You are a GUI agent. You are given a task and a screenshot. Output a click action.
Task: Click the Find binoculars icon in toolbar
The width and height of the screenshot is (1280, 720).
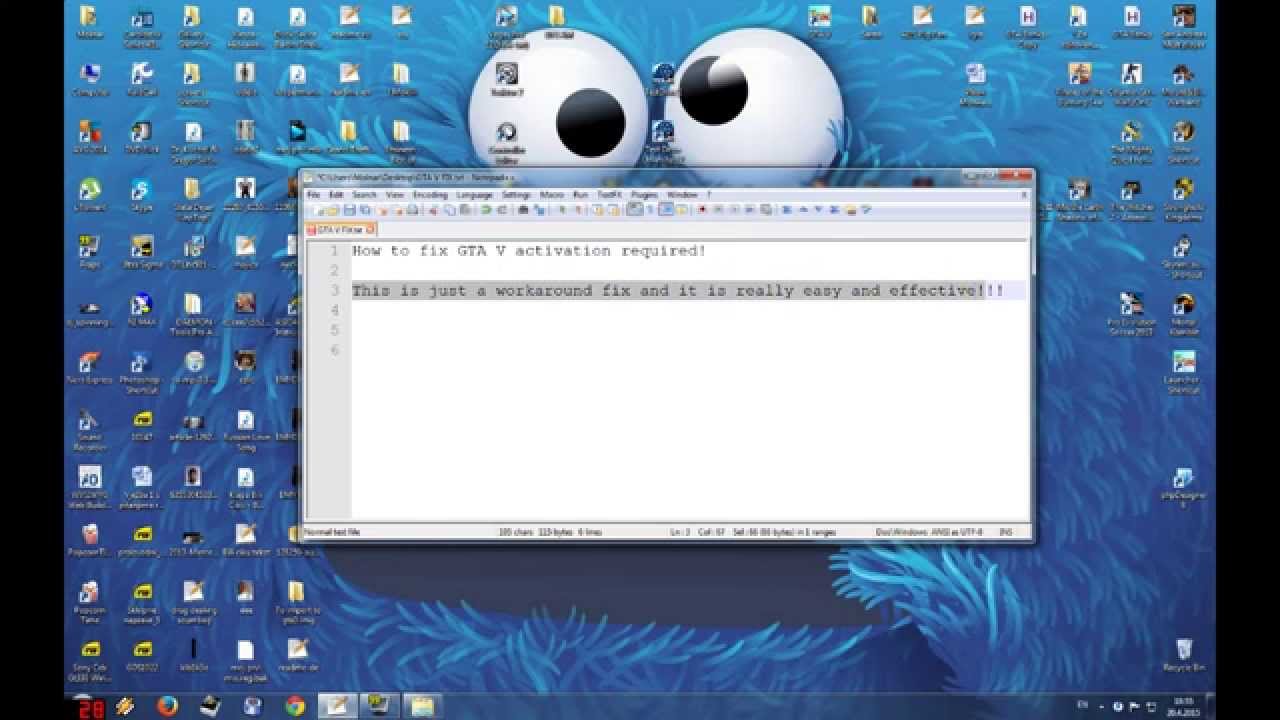pos(523,210)
